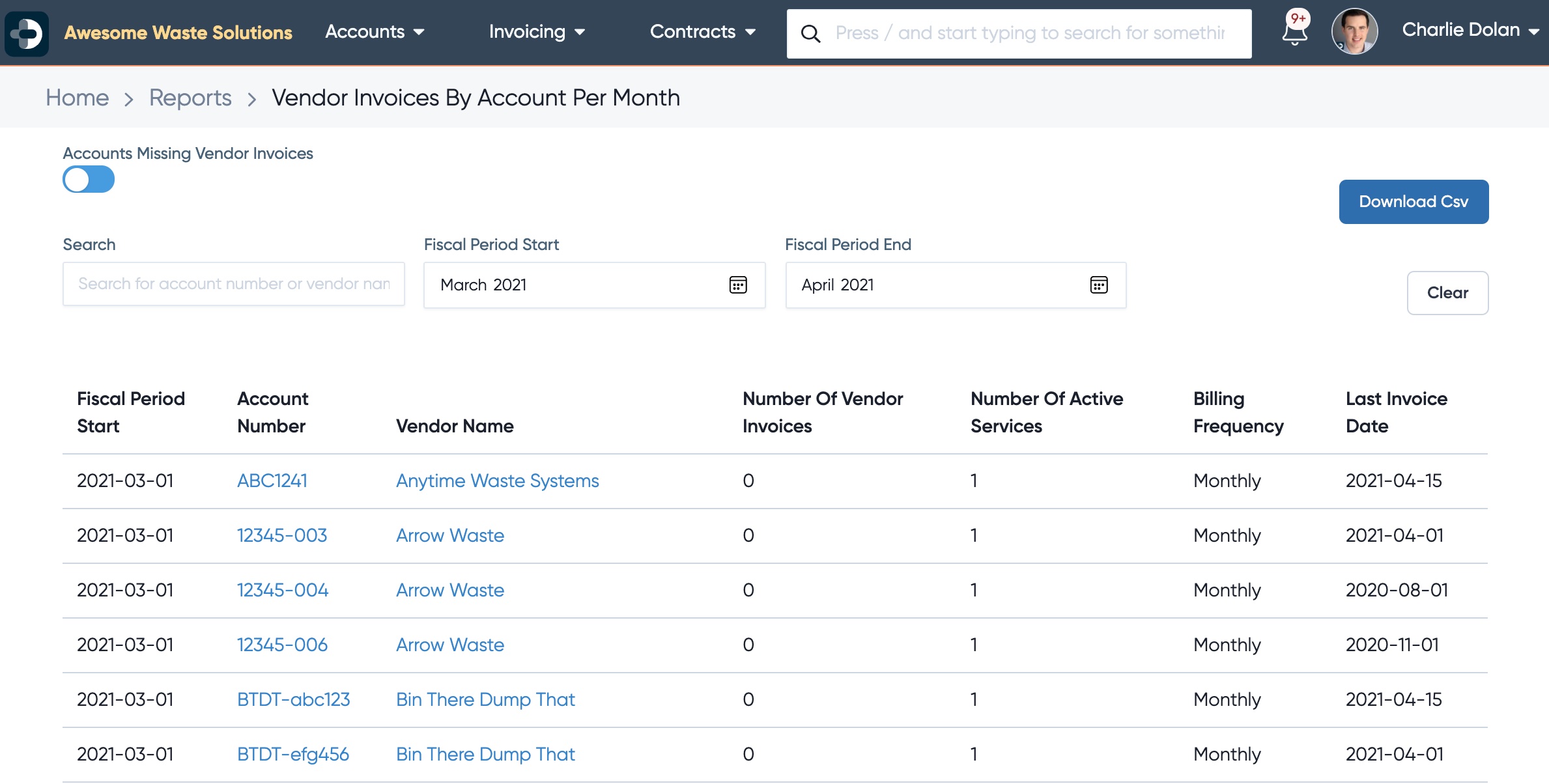This screenshot has width=1549, height=784.
Task: Expand the Accounts dropdown menu
Action: click(x=375, y=32)
